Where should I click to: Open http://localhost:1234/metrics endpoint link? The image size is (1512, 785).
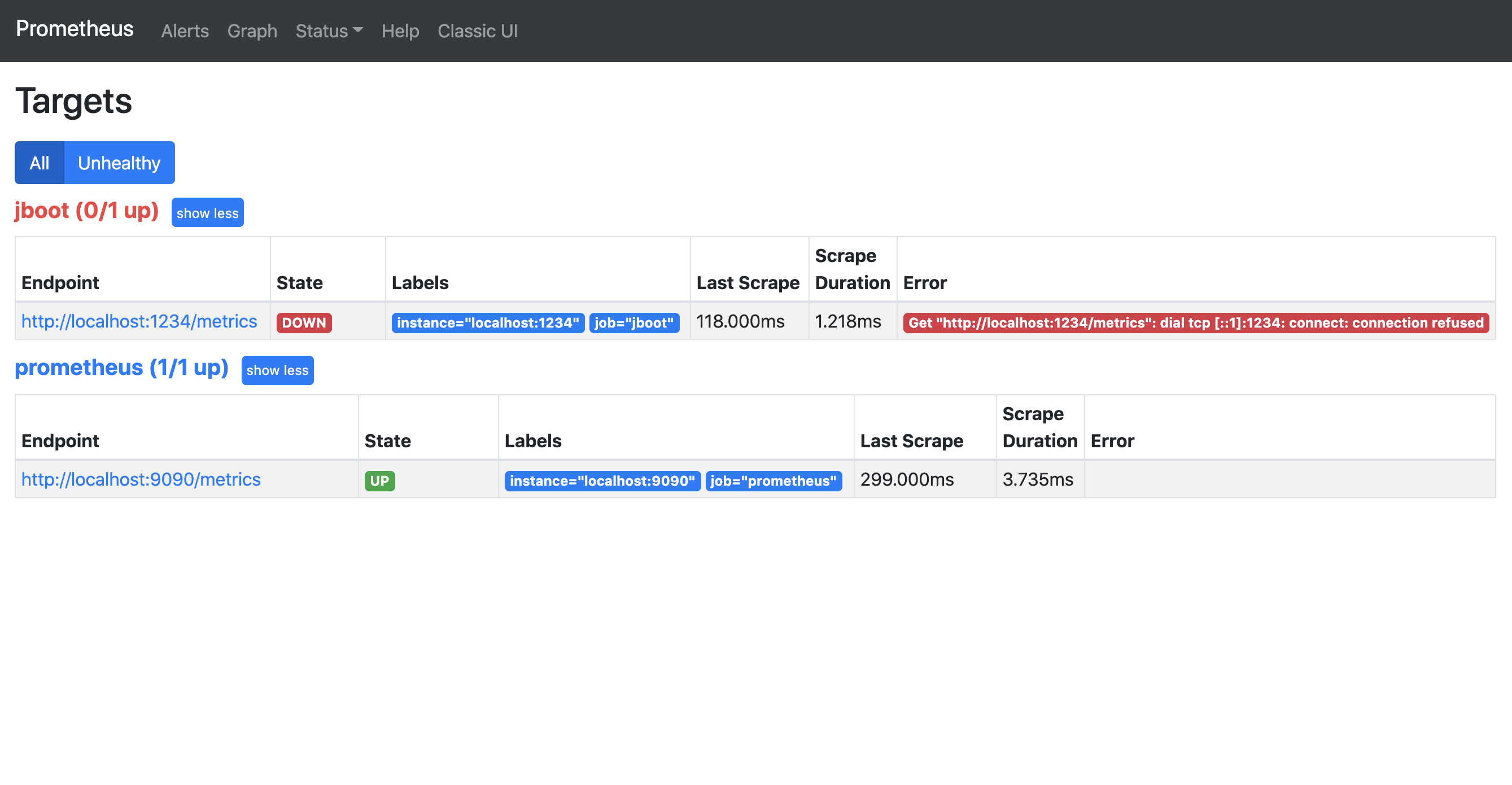[139, 321]
